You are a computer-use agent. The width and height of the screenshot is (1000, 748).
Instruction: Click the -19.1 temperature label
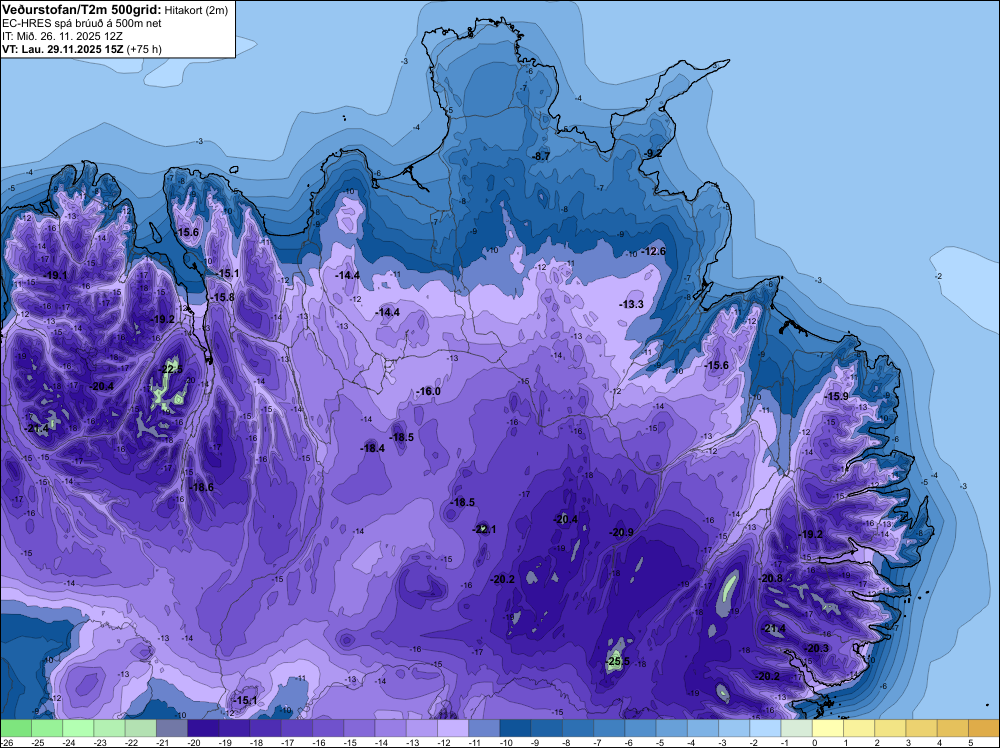pos(55,275)
